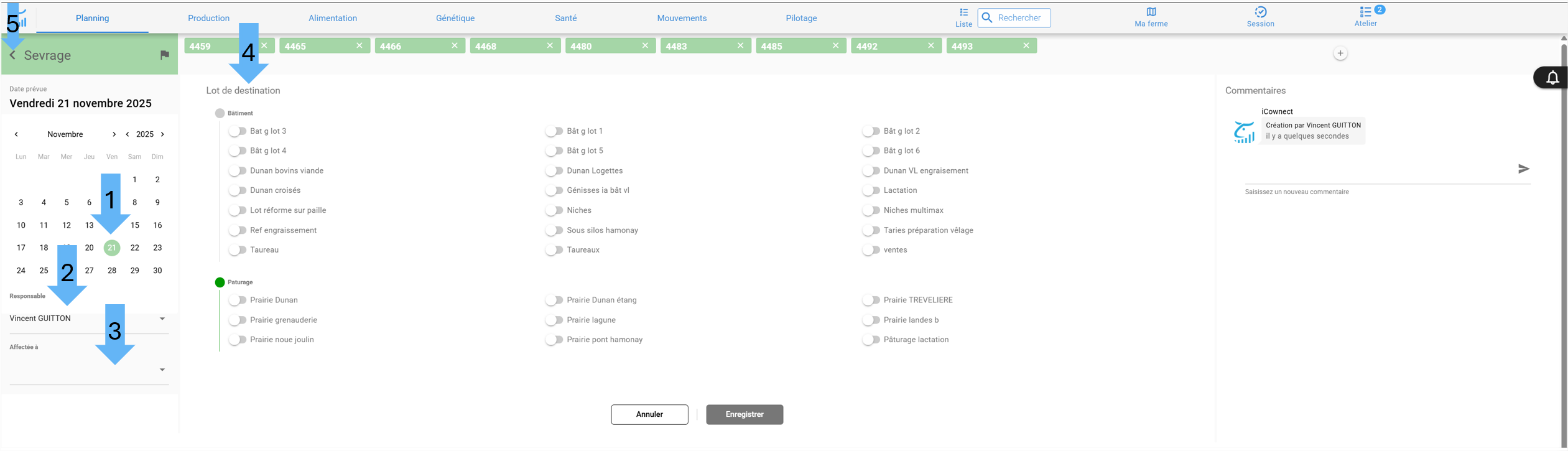Go back with arrow beside Sevrage
Screen dimensions: 1568x451
pos(13,55)
